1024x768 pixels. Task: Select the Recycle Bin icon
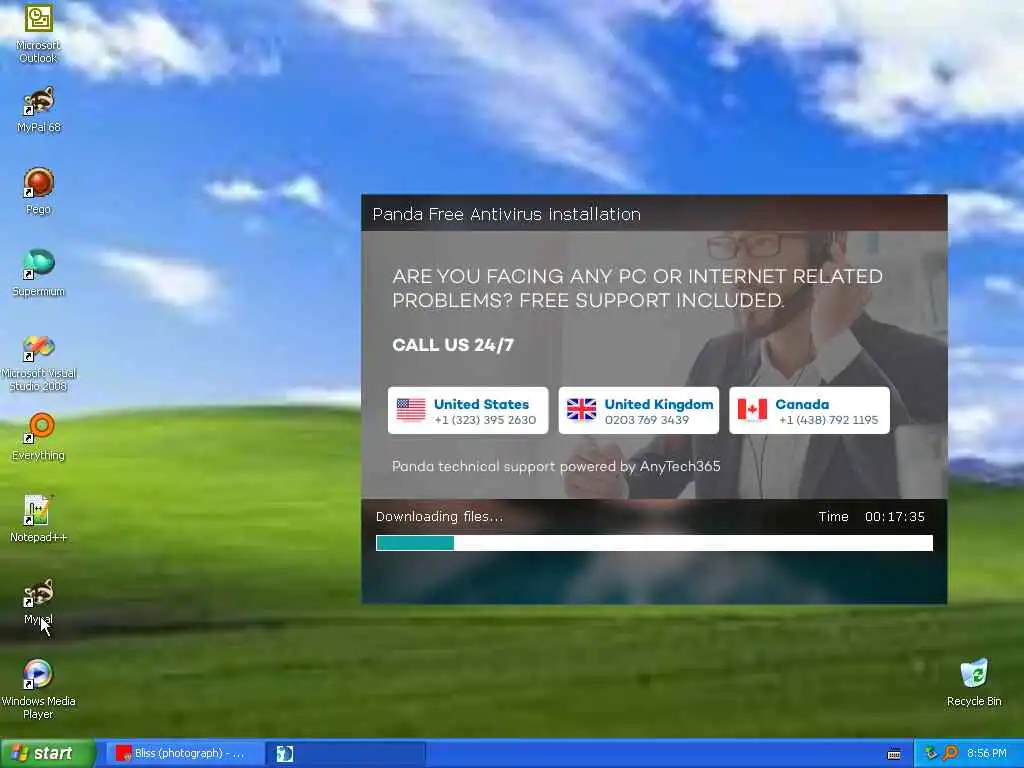coord(974,683)
